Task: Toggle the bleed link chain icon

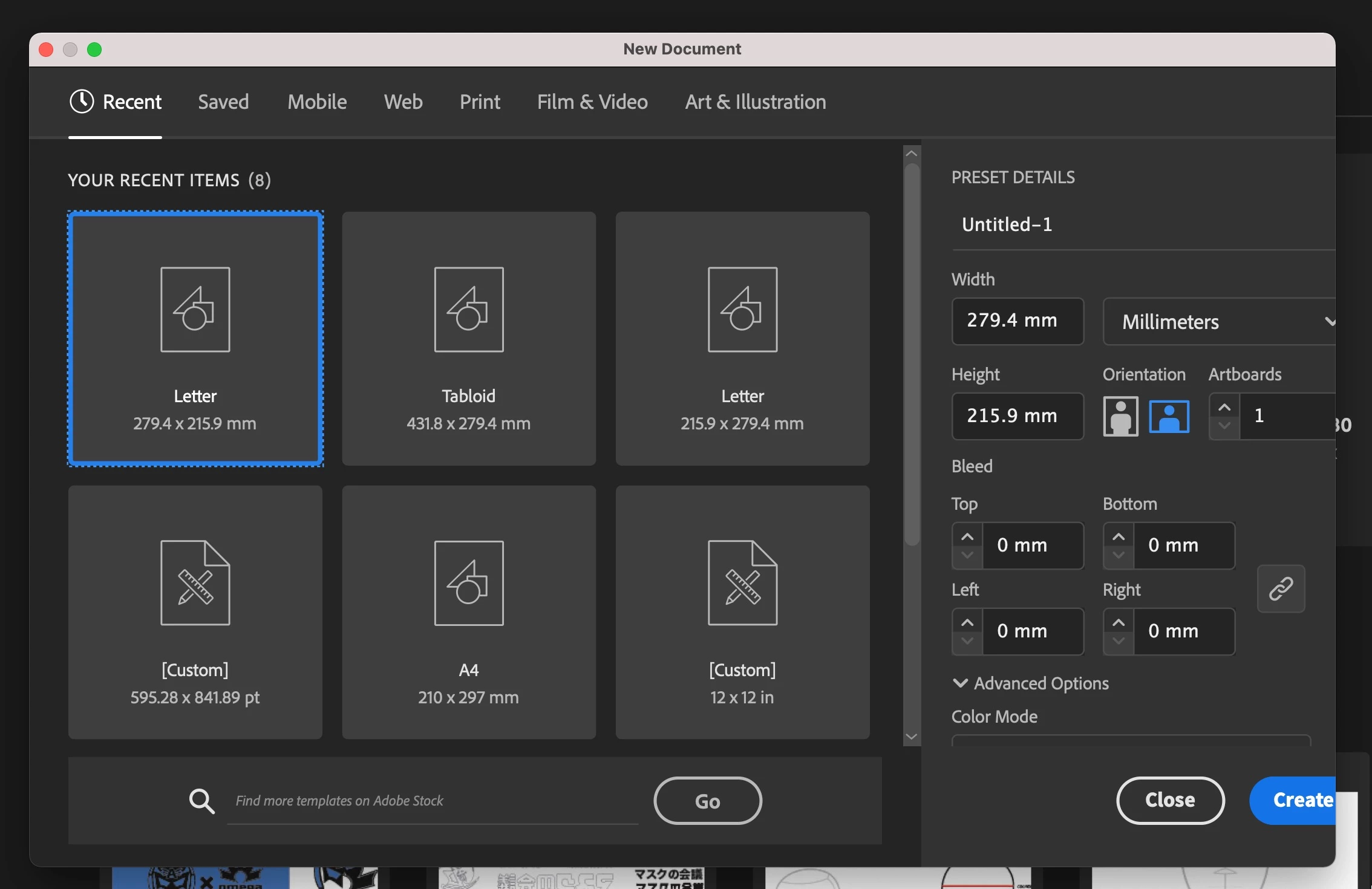Action: pyautogui.click(x=1281, y=588)
